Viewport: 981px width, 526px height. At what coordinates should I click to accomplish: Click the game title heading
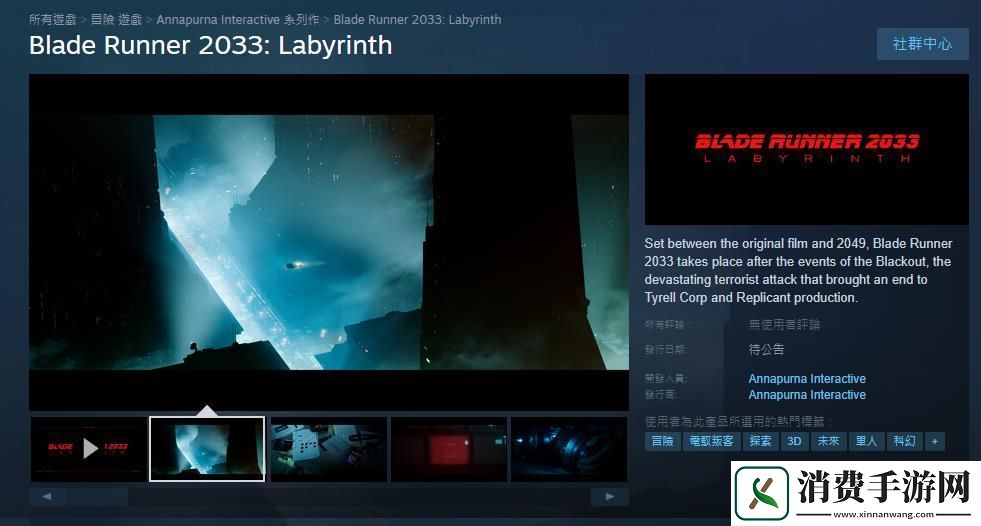[x=210, y=46]
